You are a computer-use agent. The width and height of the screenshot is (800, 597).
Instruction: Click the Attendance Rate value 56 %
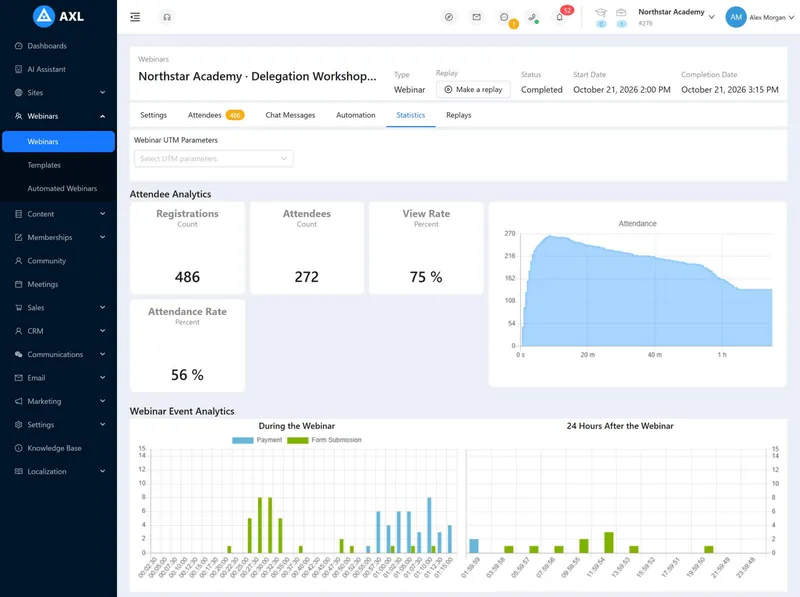[x=187, y=375]
